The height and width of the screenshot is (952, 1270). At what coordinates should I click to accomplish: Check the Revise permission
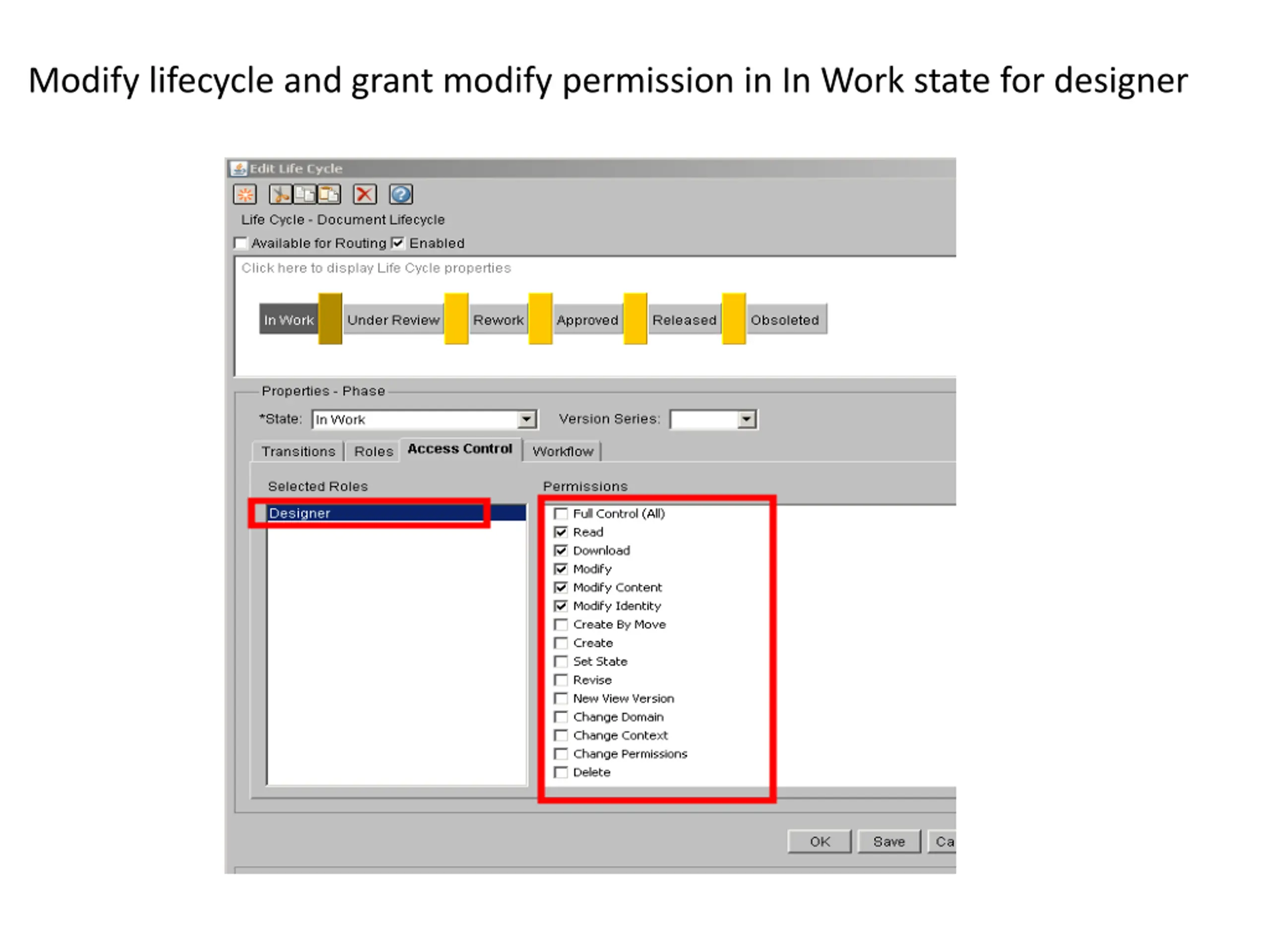point(561,680)
